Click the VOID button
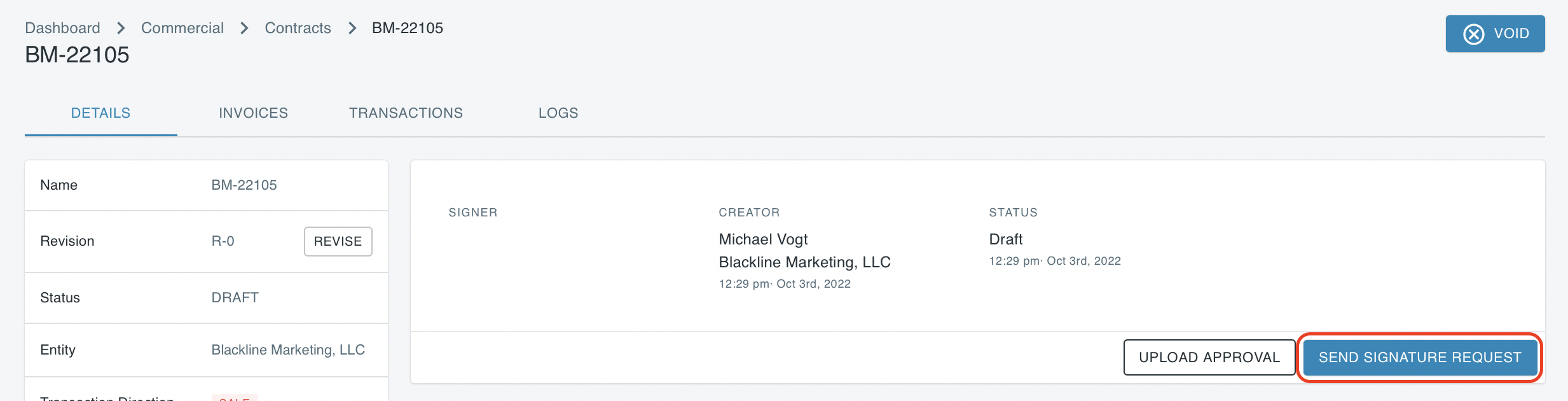 (1495, 34)
